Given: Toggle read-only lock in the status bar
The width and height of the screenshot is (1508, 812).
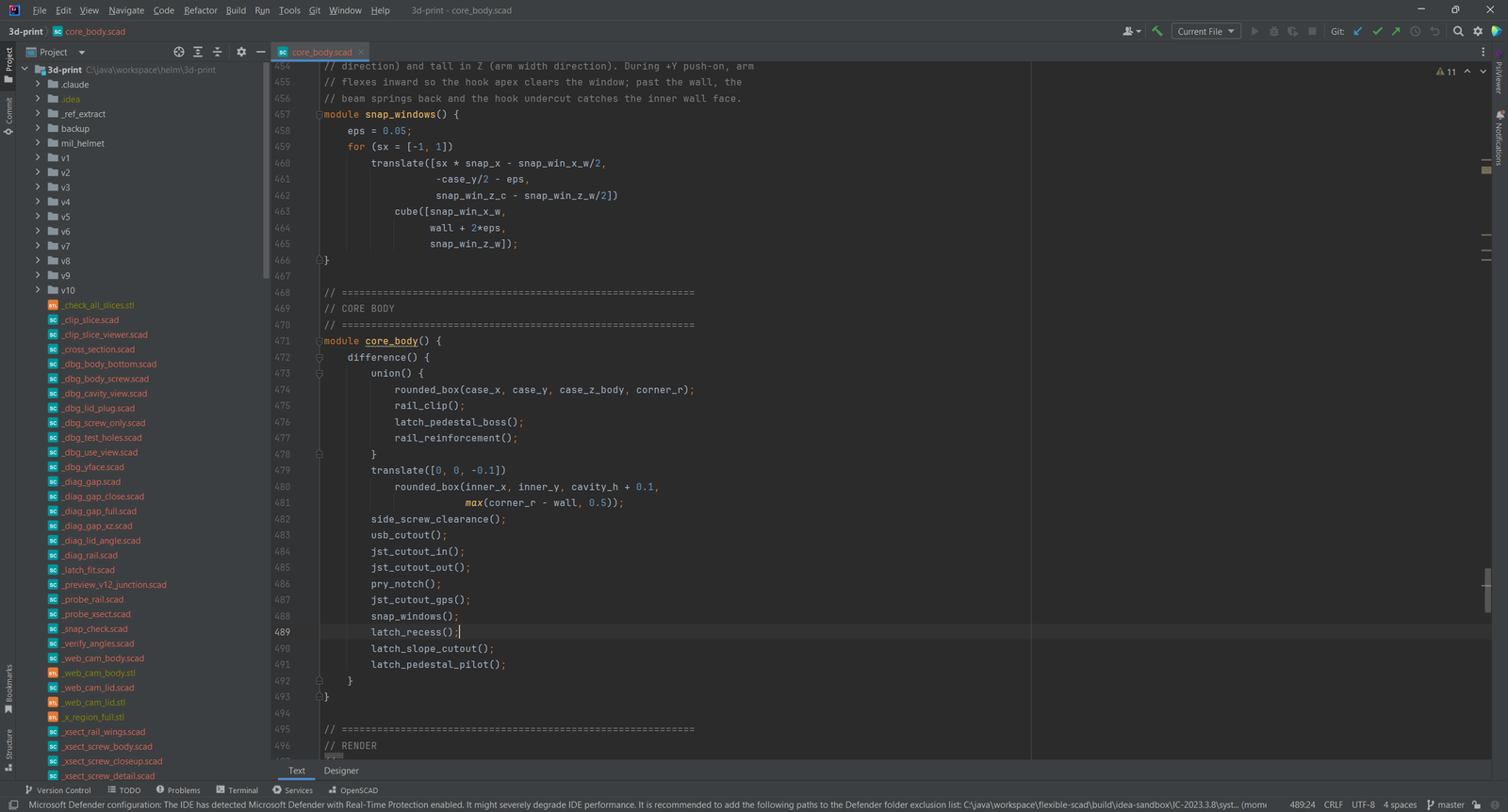Looking at the screenshot, I should [1477, 804].
